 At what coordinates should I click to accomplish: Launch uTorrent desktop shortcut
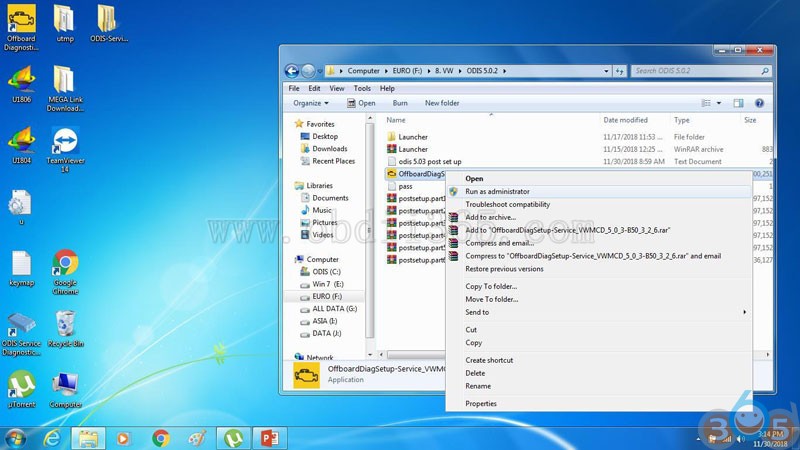pyautogui.click(x=21, y=389)
